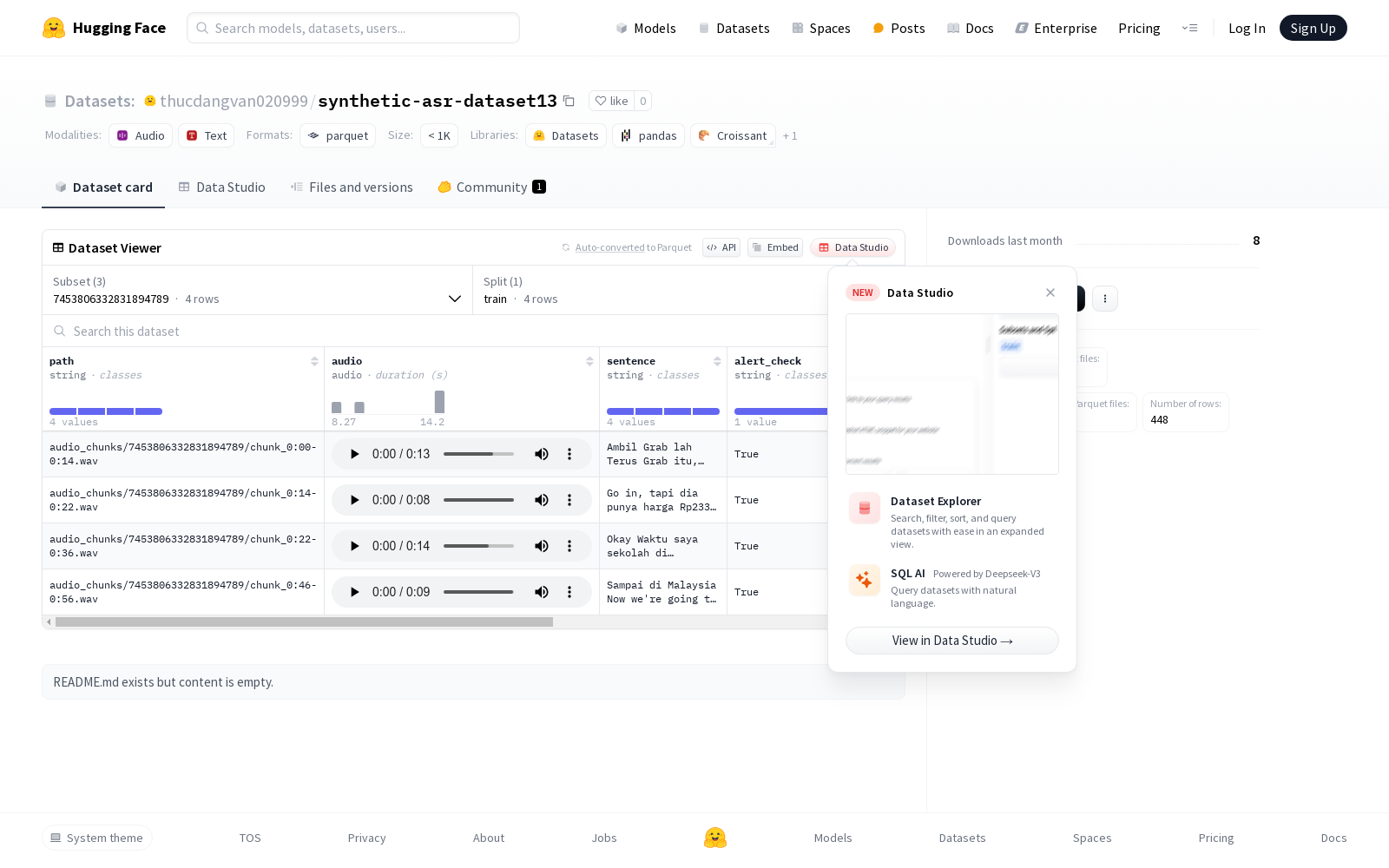The image size is (1389, 868).
Task: Seek in the 0:09 audio progress bar
Action: [478, 592]
